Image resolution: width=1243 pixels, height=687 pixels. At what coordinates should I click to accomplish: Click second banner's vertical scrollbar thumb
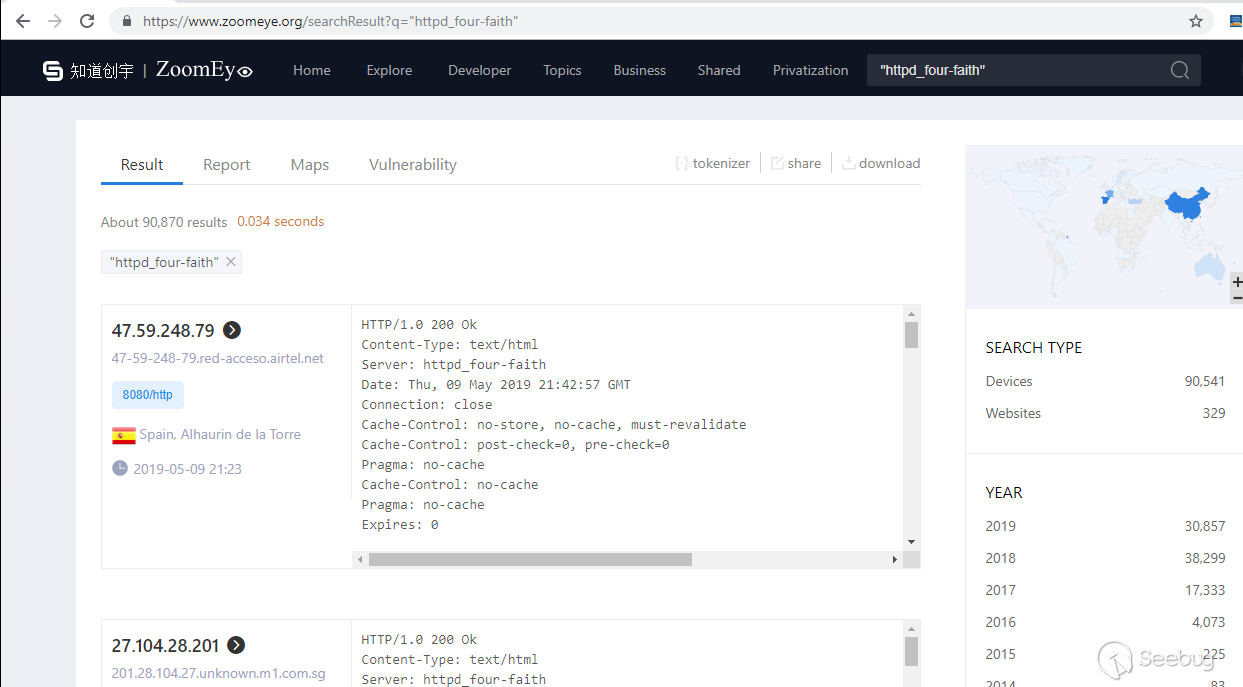pyautogui.click(x=911, y=652)
